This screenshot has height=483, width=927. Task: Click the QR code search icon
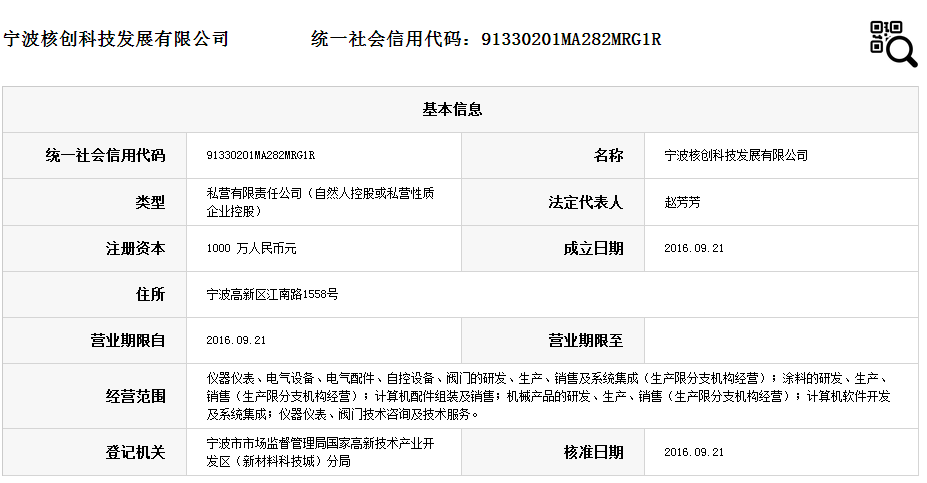click(893, 44)
